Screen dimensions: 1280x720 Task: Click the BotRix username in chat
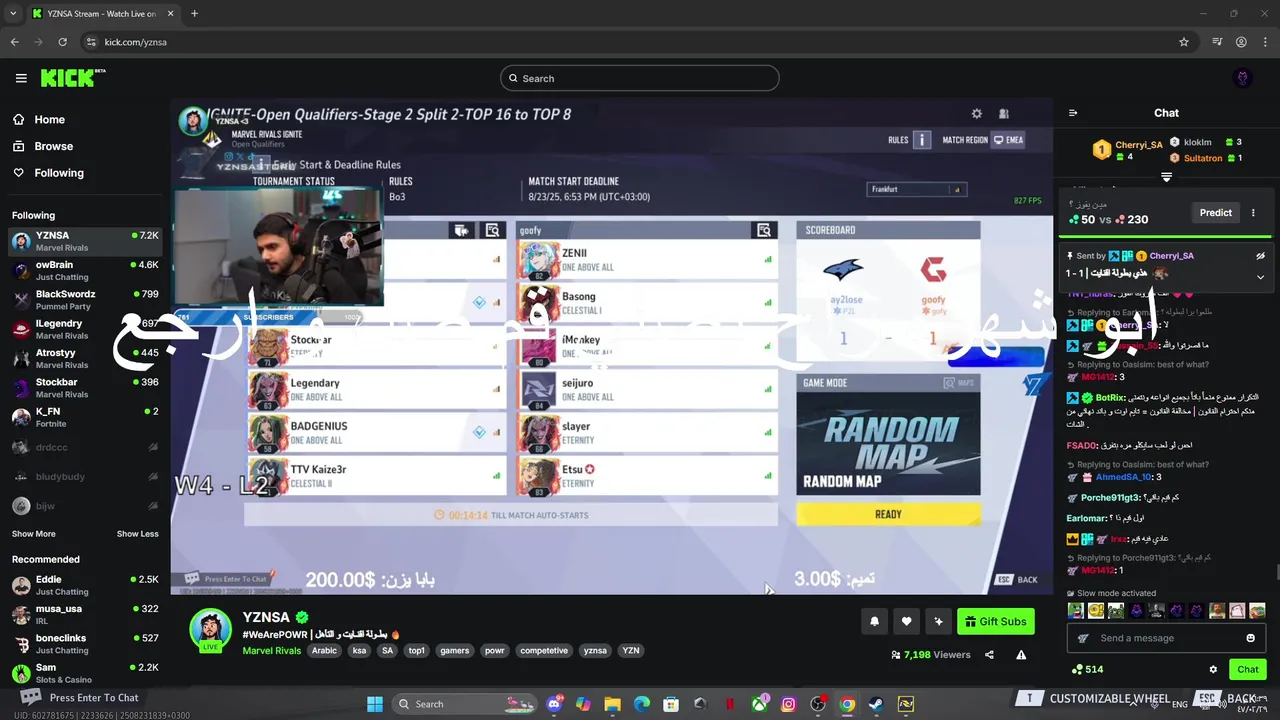point(1110,398)
